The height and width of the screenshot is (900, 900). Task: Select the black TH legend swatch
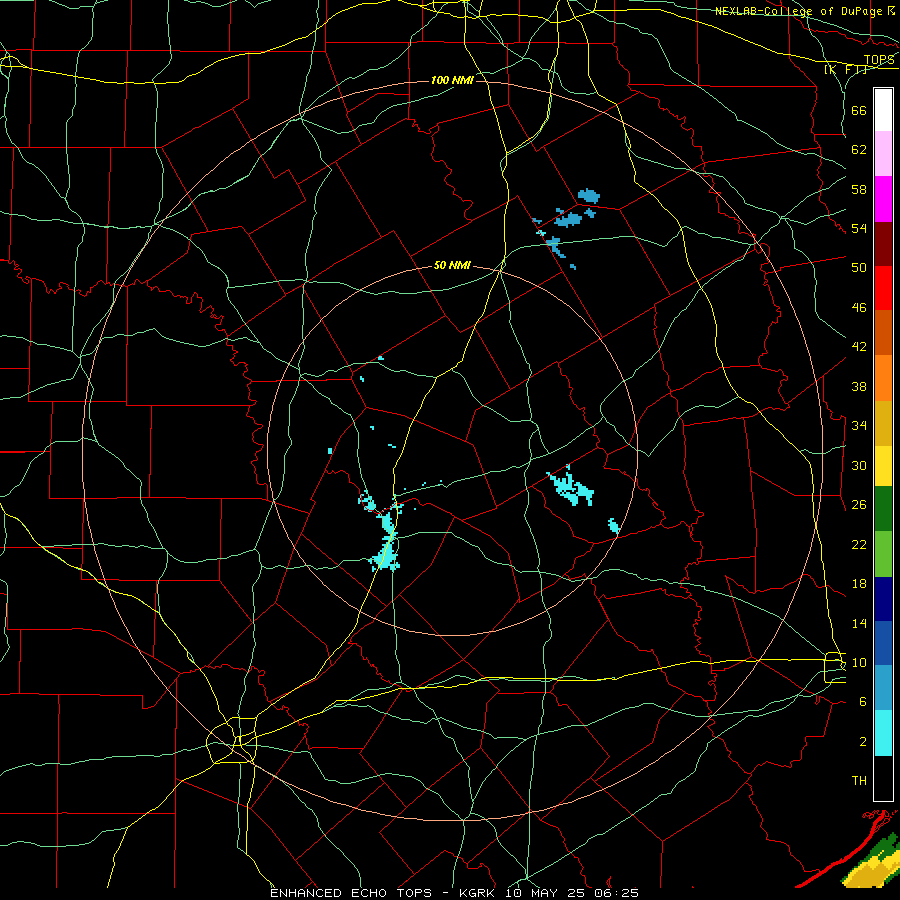click(883, 778)
